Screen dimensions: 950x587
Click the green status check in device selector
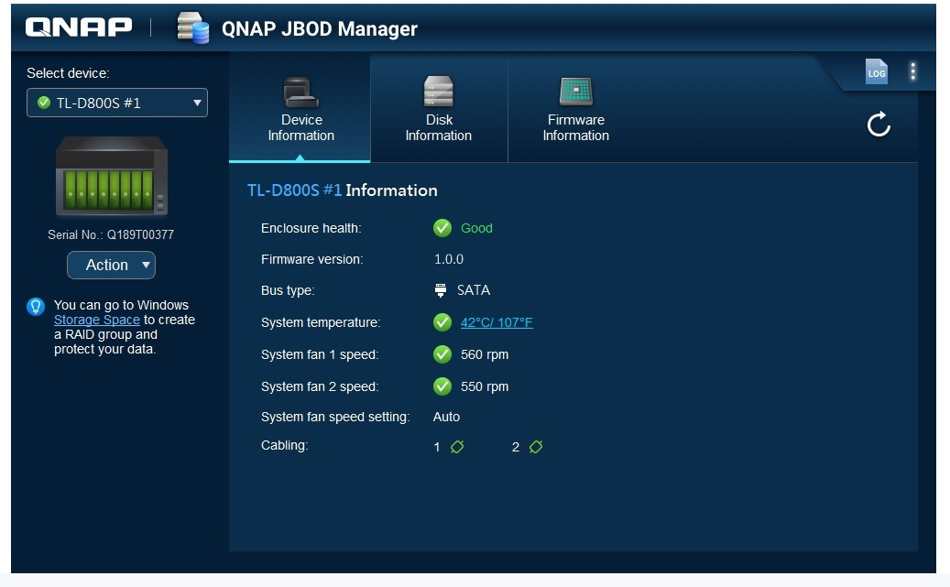pyautogui.click(x=44, y=102)
